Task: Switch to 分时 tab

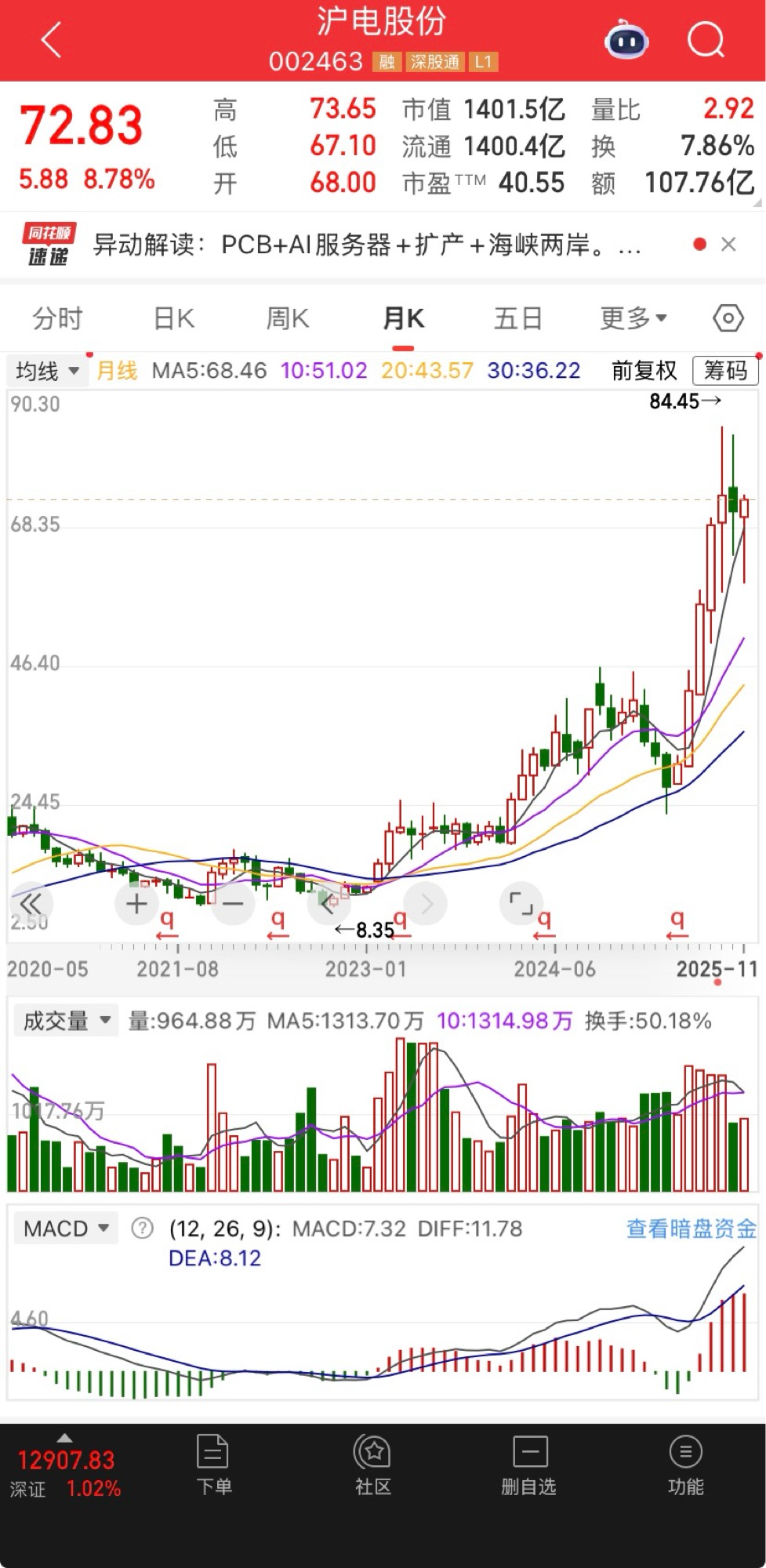Action: 57,318
